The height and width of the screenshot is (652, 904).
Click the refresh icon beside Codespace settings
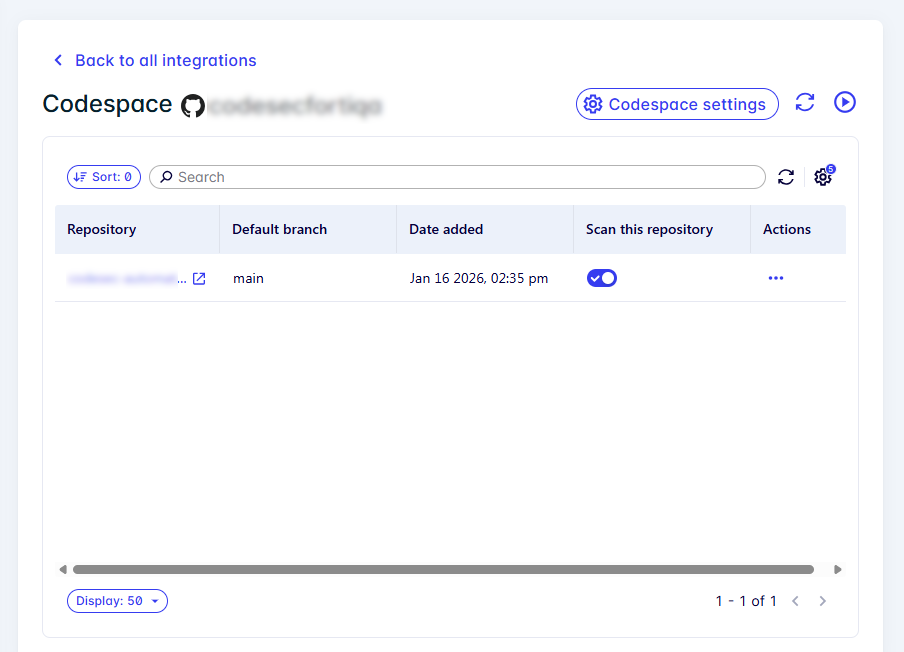(x=805, y=103)
